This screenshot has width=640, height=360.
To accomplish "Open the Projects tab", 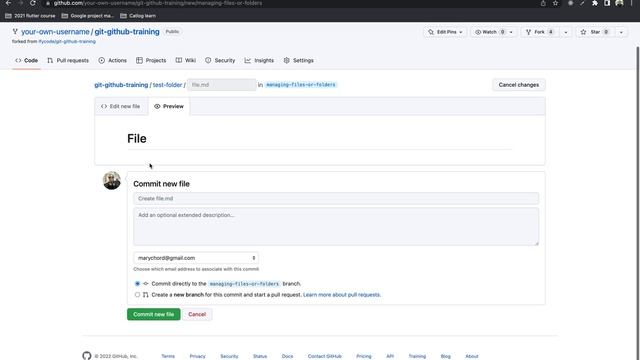I will pos(151,60).
